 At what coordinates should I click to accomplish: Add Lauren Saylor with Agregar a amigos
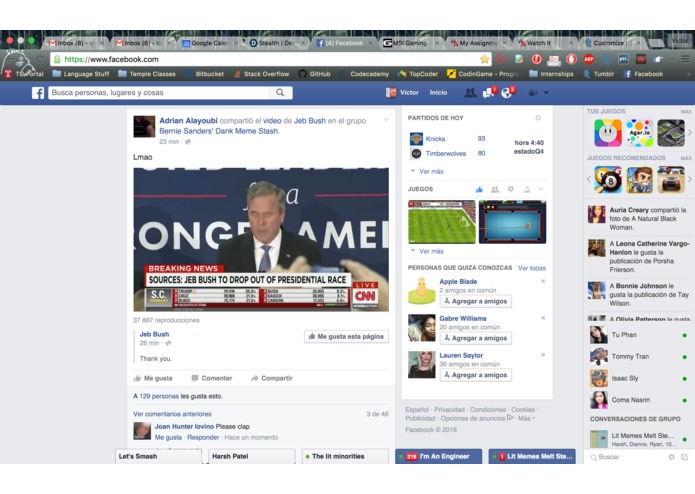[x=476, y=375]
